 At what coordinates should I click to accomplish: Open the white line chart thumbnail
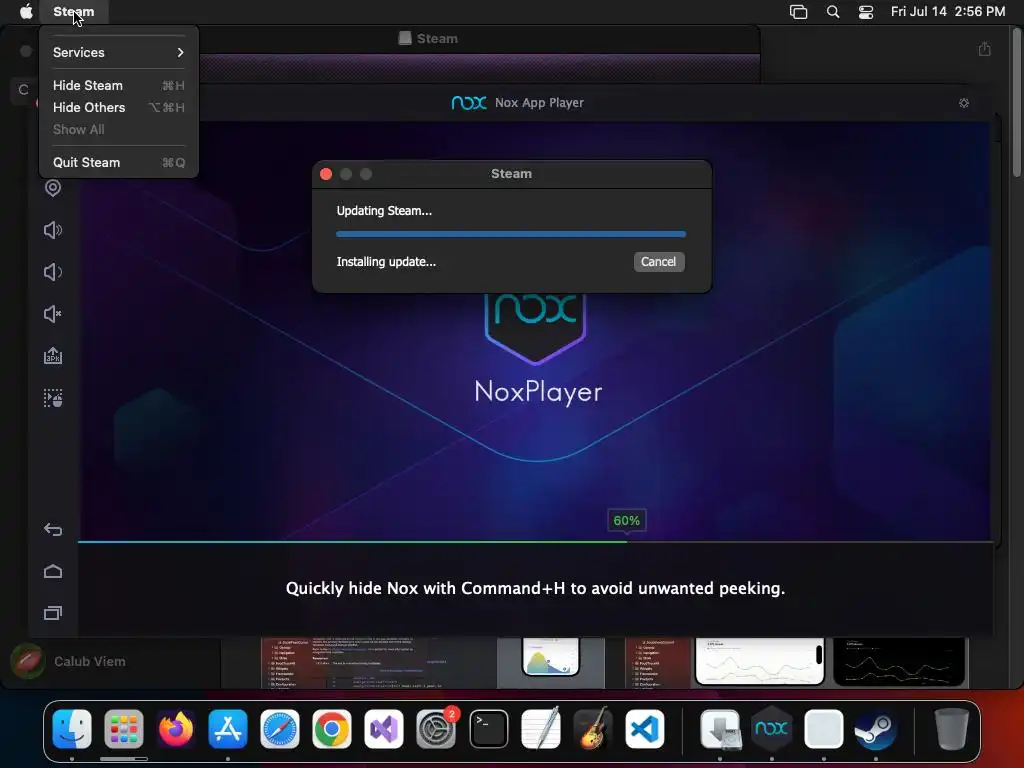(760, 661)
